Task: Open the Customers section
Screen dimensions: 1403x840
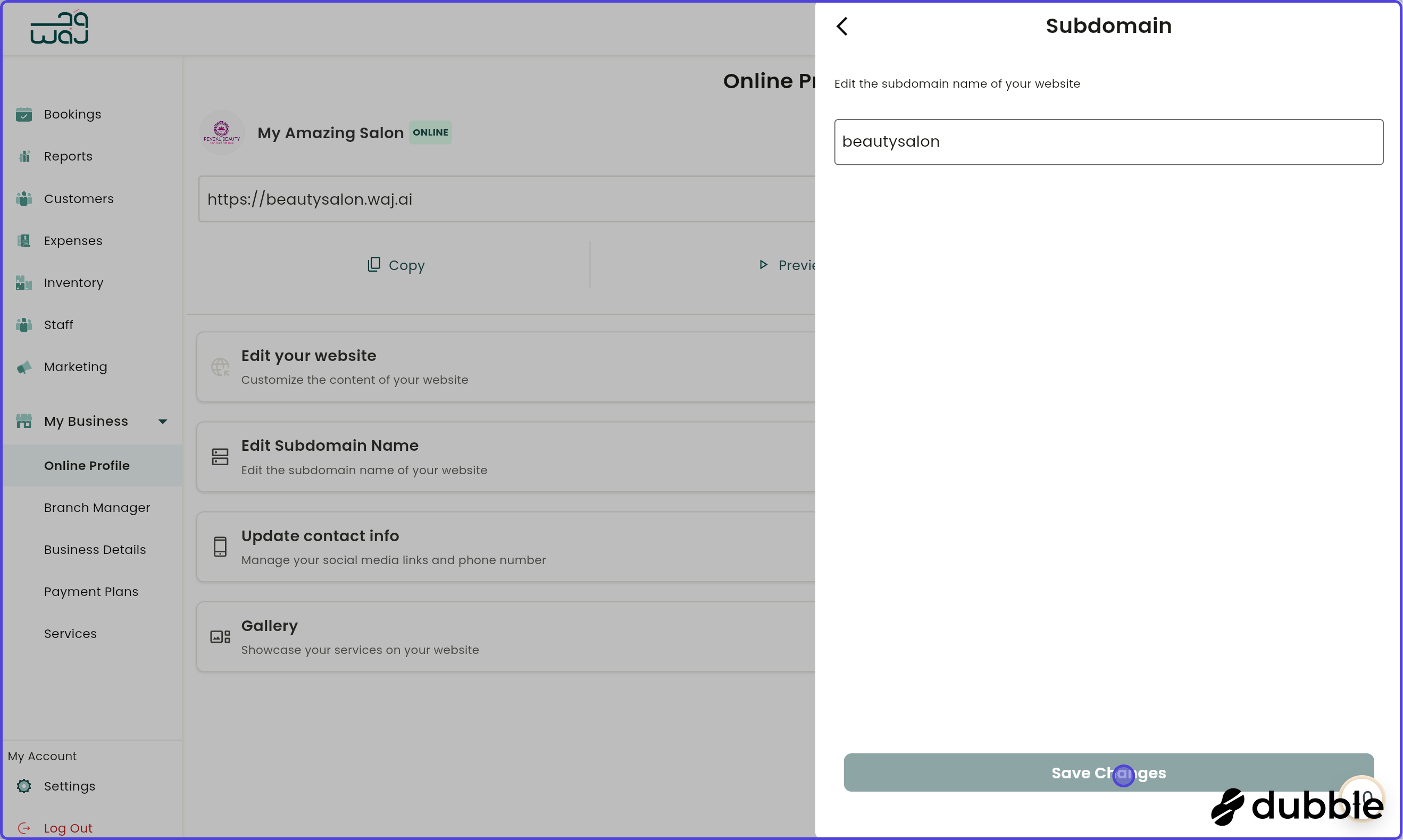Action: tap(78, 199)
